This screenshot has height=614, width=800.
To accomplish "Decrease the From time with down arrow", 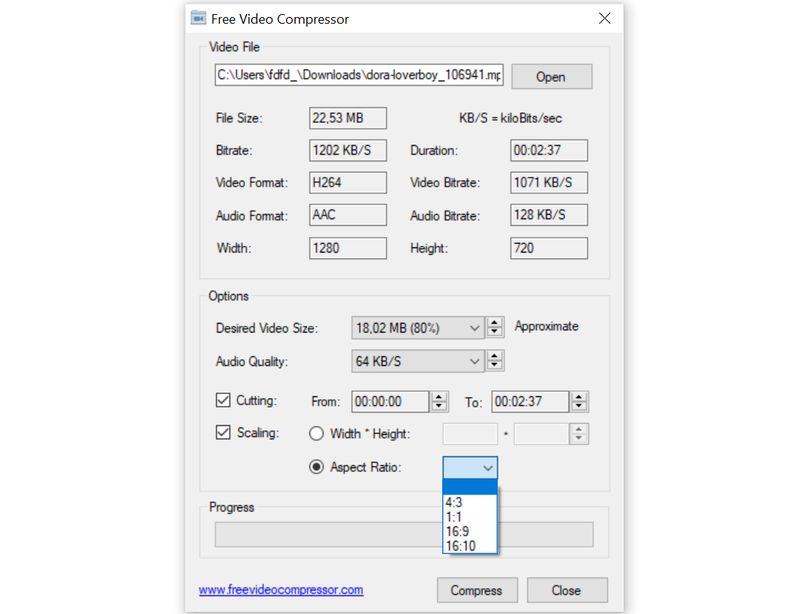I will (439, 406).
